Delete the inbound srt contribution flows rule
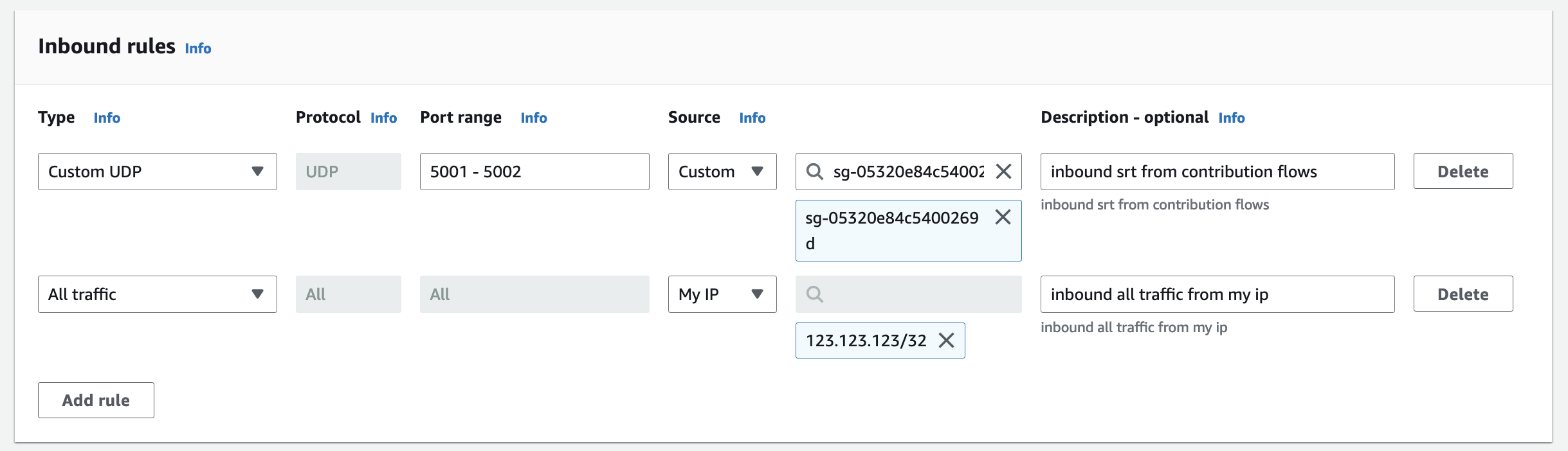The height and width of the screenshot is (451, 1568). 1463,172
